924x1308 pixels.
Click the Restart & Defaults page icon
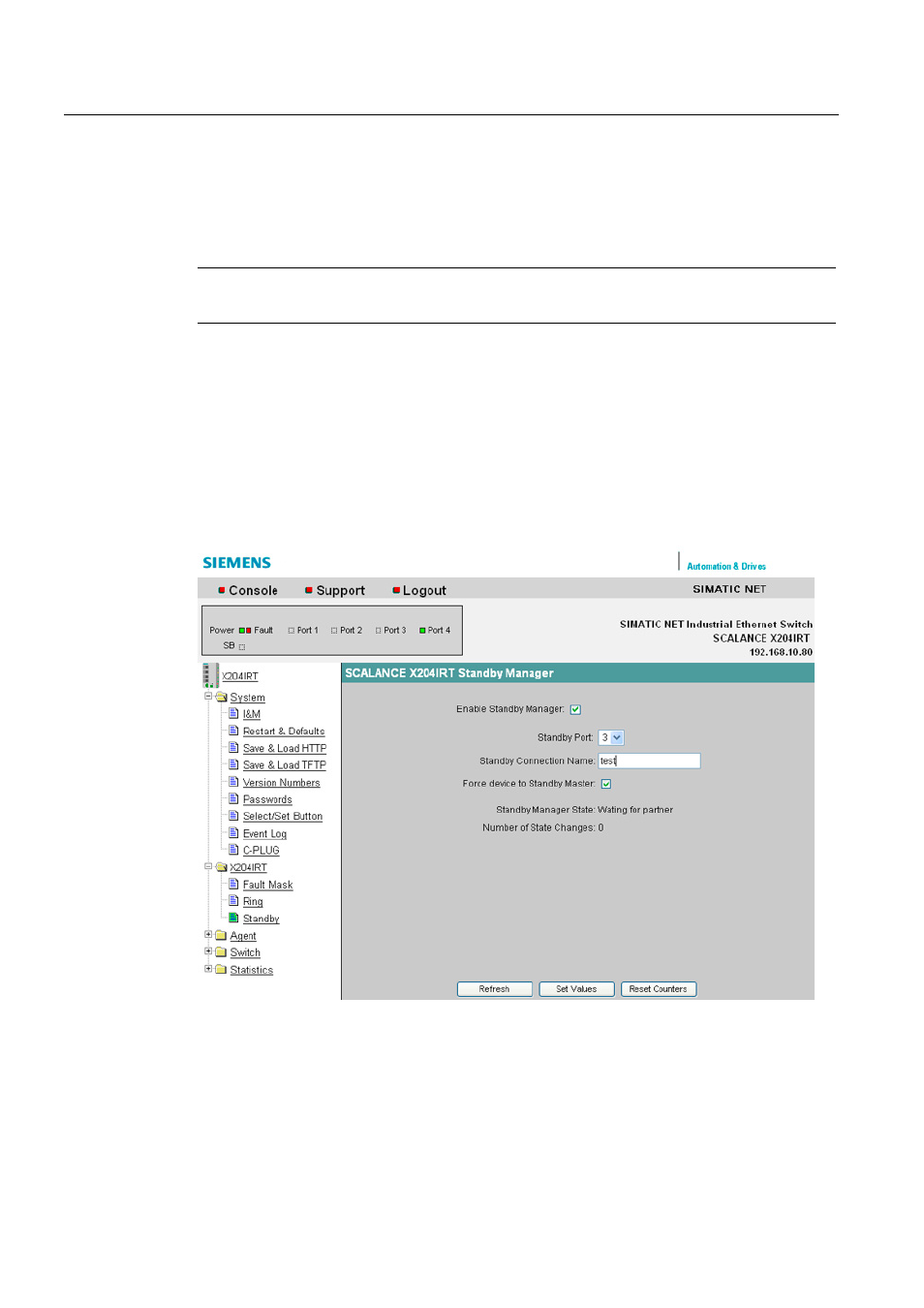pos(233,731)
